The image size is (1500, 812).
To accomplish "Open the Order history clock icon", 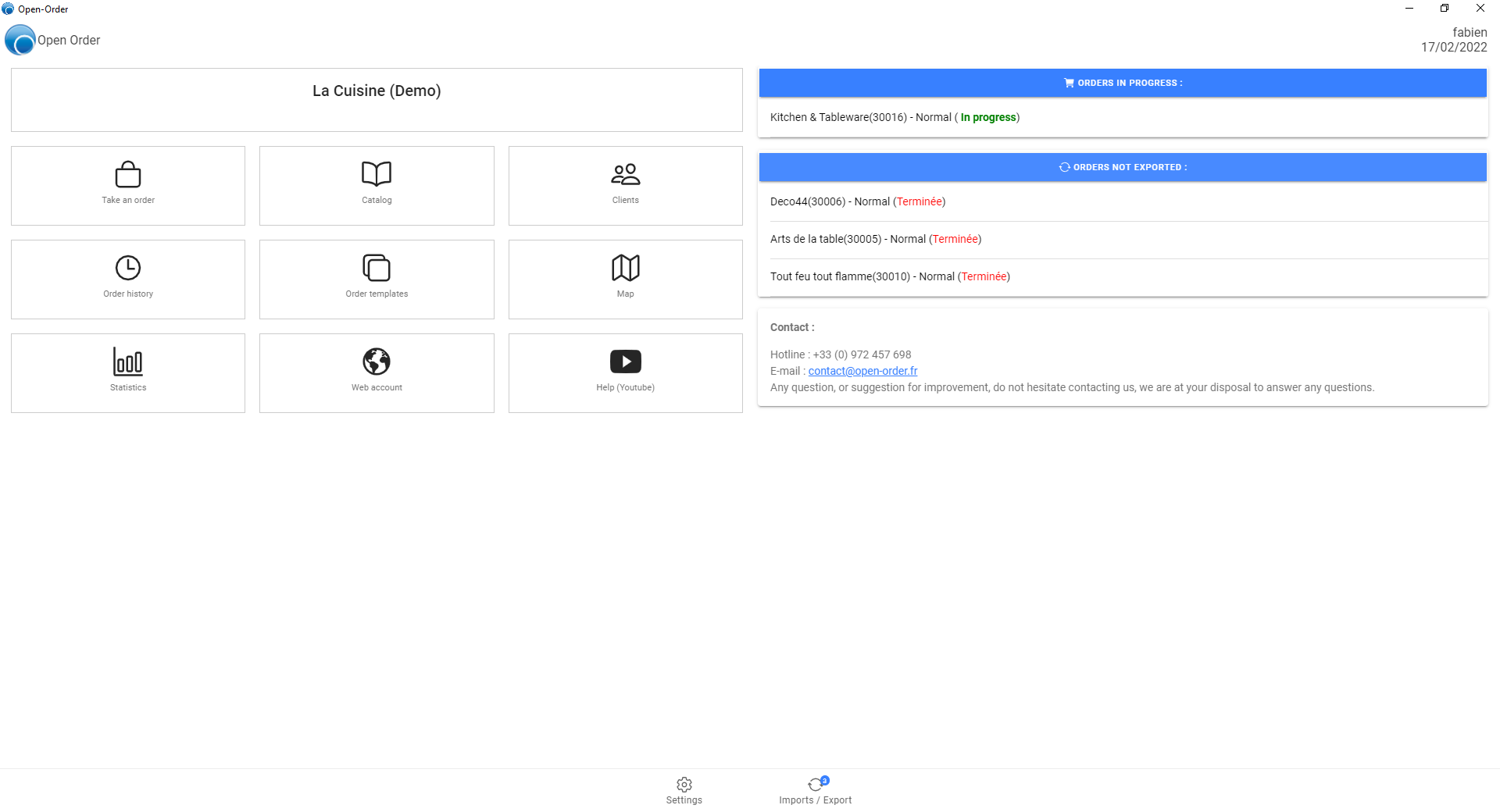I will click(x=128, y=268).
